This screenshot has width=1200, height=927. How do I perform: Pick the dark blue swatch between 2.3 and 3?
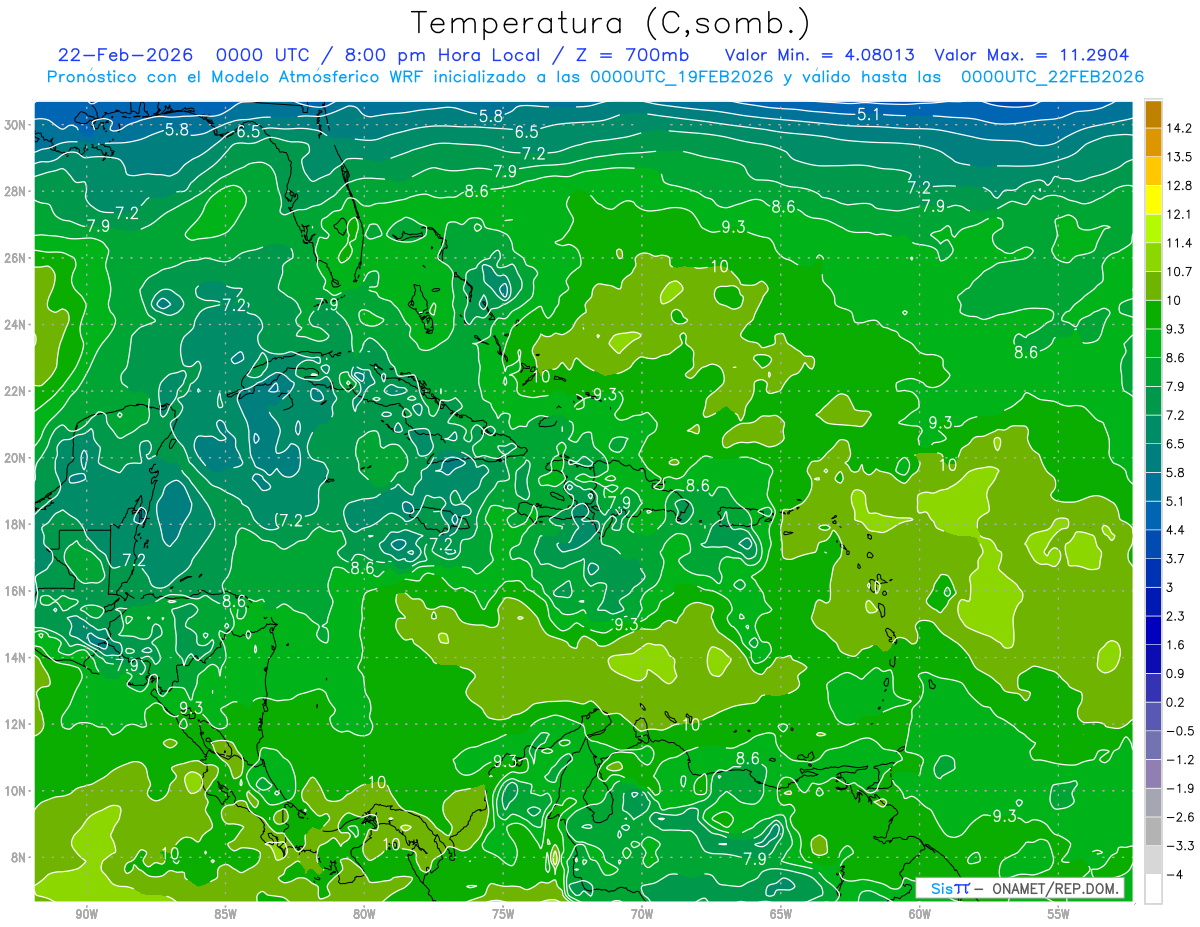pos(1153,602)
